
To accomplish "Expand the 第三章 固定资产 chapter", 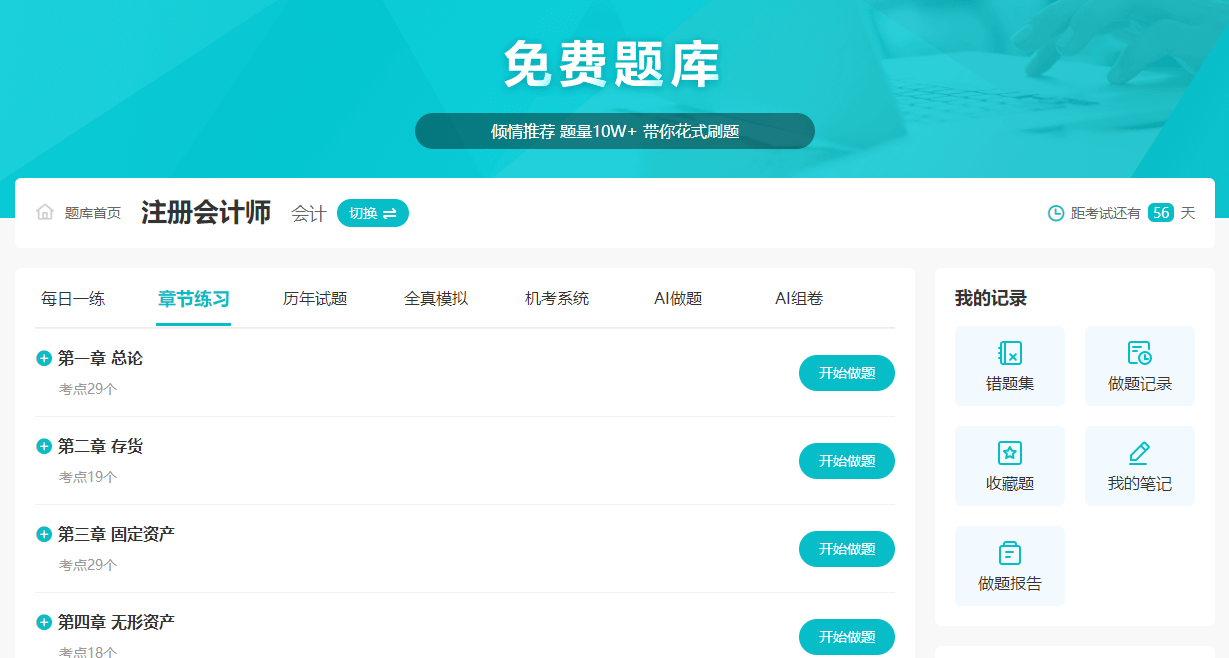I will tap(44, 534).
